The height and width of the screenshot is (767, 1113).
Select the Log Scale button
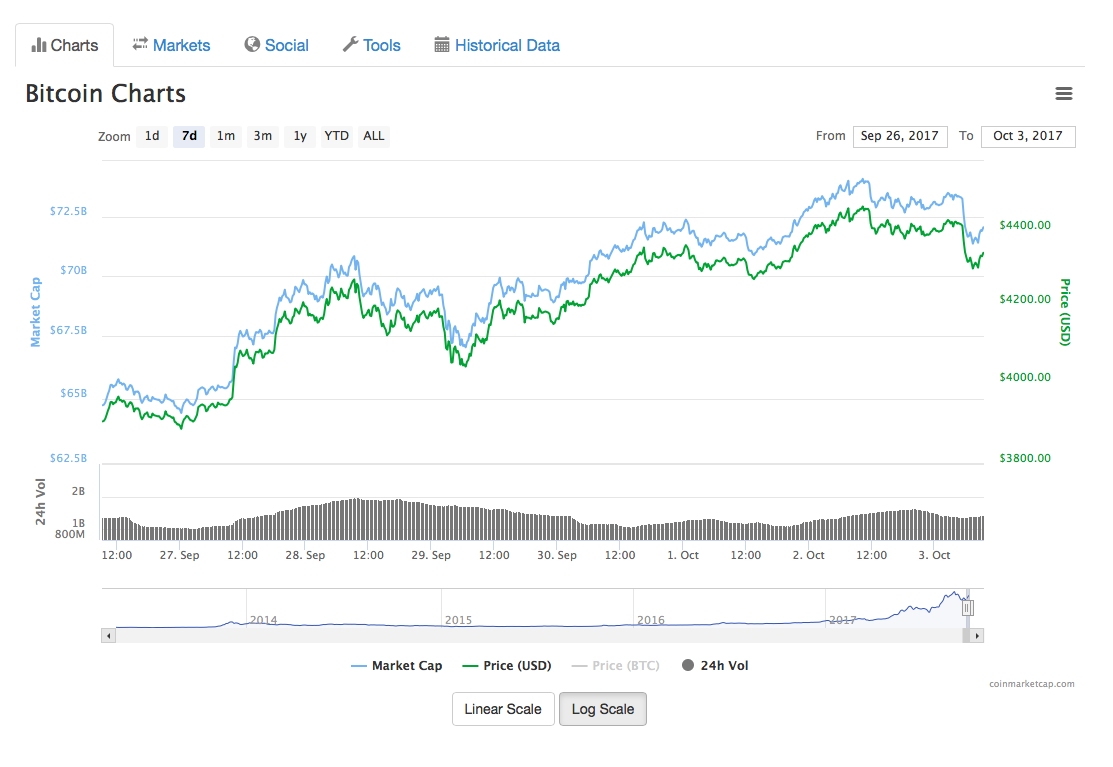pyautogui.click(x=603, y=709)
